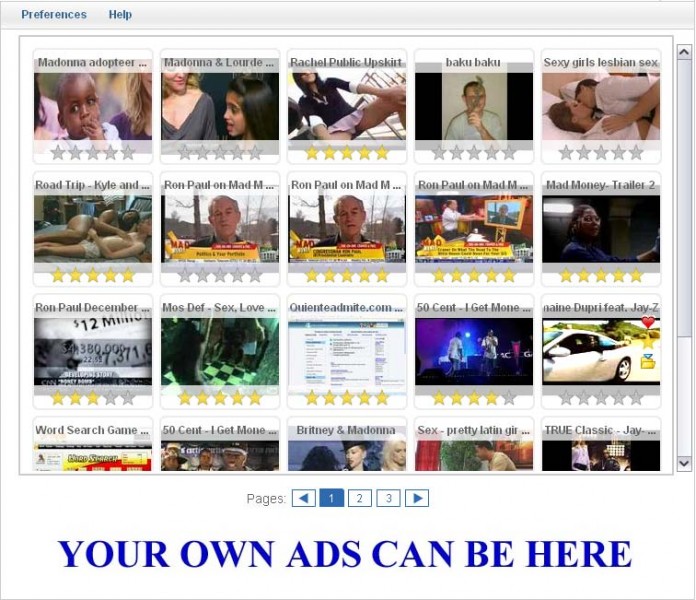The width and height of the screenshot is (696, 600).
Task: Give 'baku baku' a five-star rating
Action: point(509,153)
